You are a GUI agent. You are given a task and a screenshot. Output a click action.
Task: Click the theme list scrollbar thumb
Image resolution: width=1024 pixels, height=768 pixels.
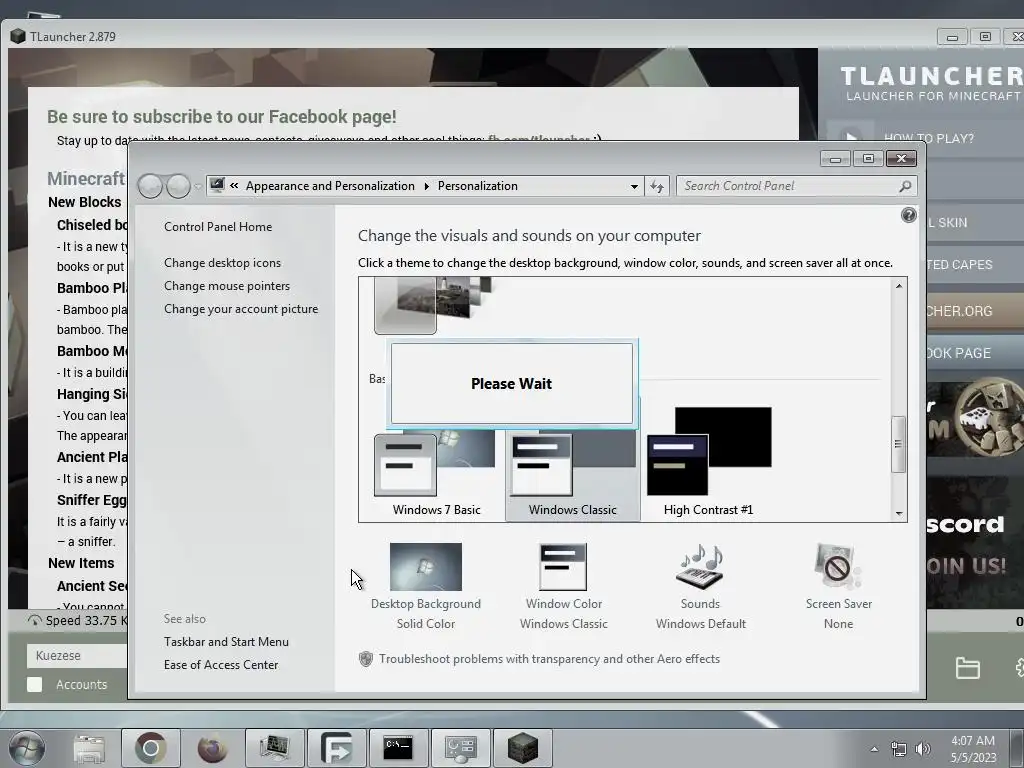(899, 444)
